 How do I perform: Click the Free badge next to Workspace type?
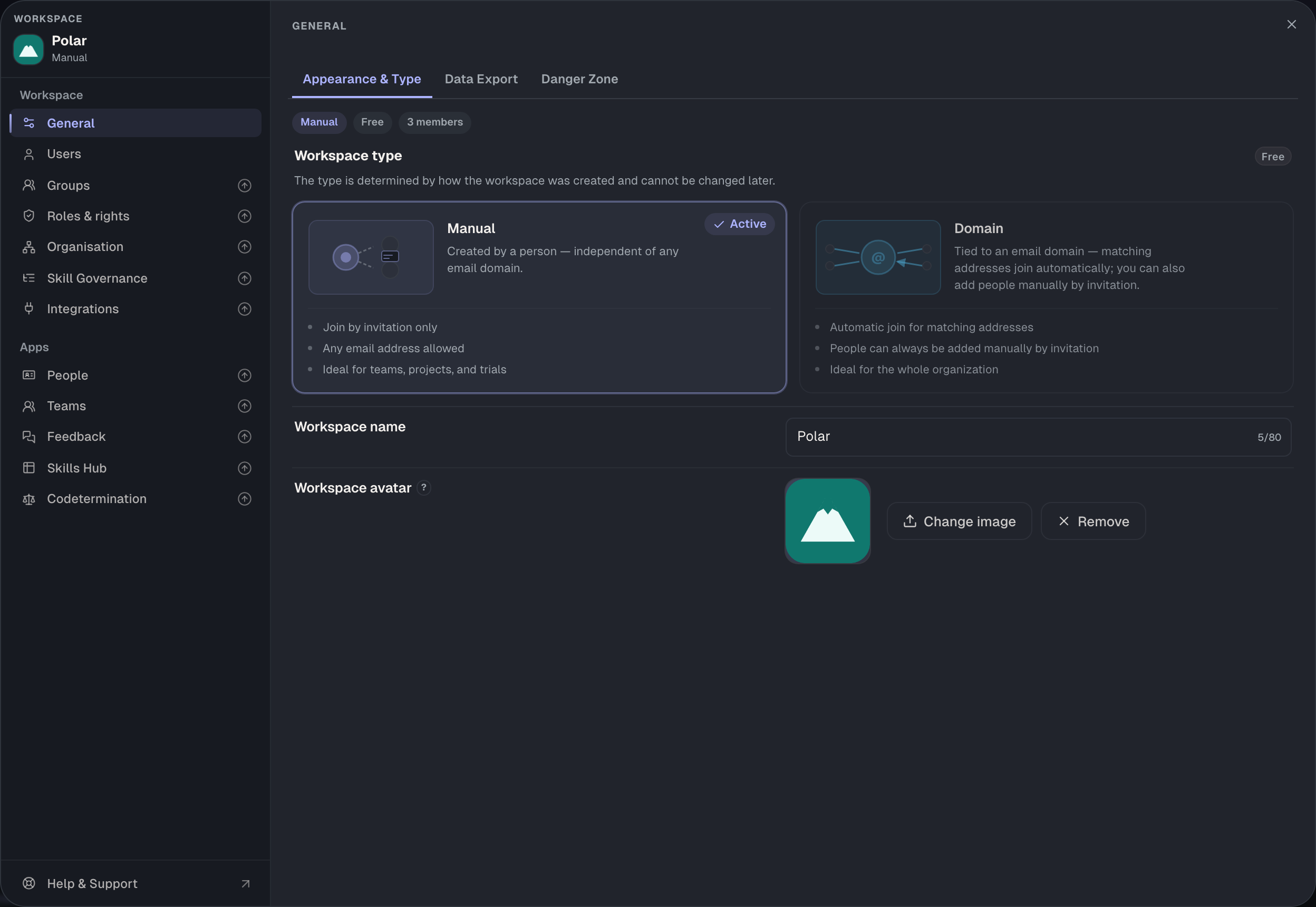(x=1273, y=157)
